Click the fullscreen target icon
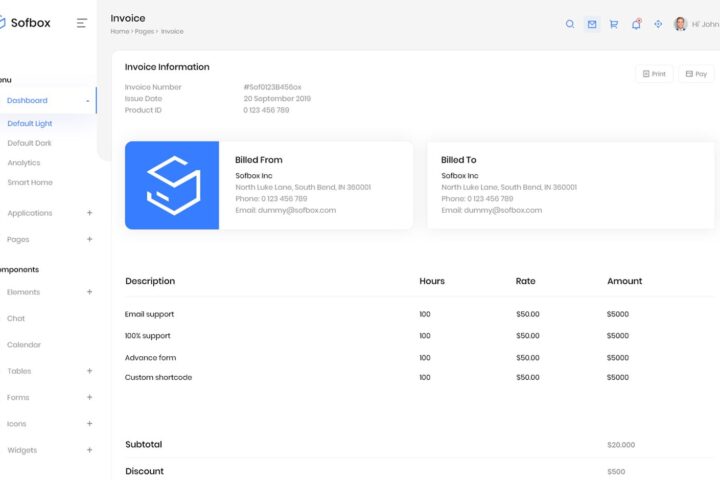This screenshot has height=480, width=720. point(658,24)
